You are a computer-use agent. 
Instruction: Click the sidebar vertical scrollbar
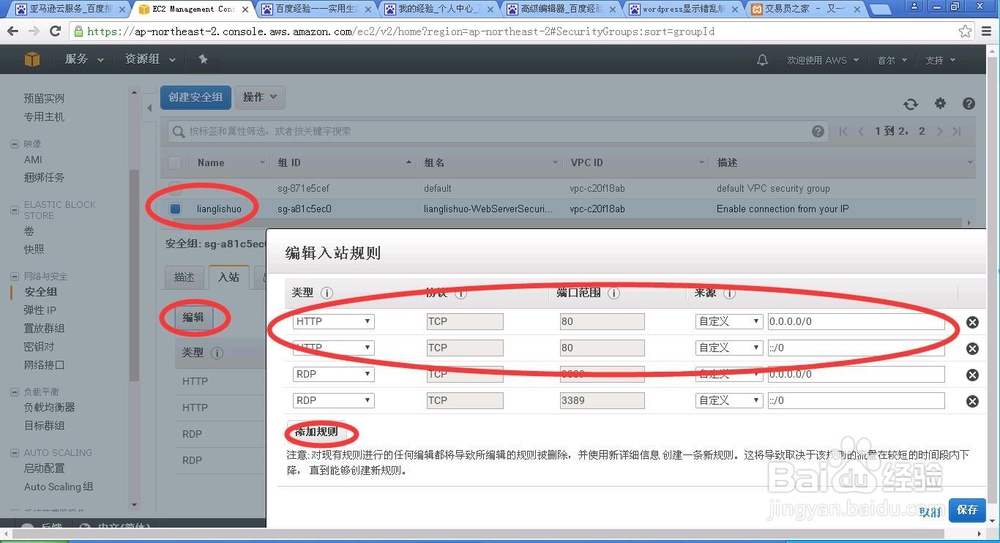(x=134, y=274)
